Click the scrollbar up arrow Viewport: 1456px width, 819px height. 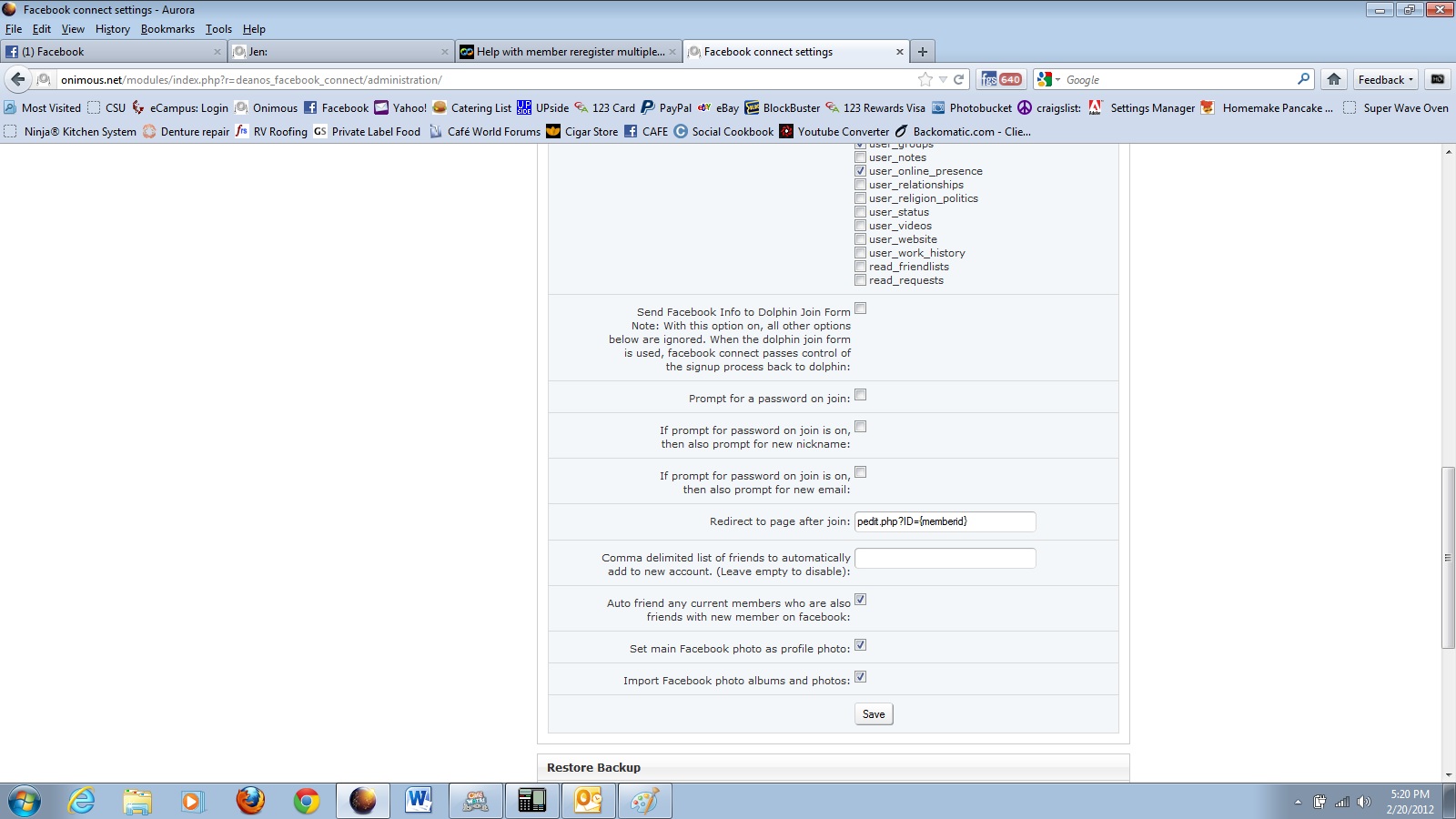[1448, 151]
